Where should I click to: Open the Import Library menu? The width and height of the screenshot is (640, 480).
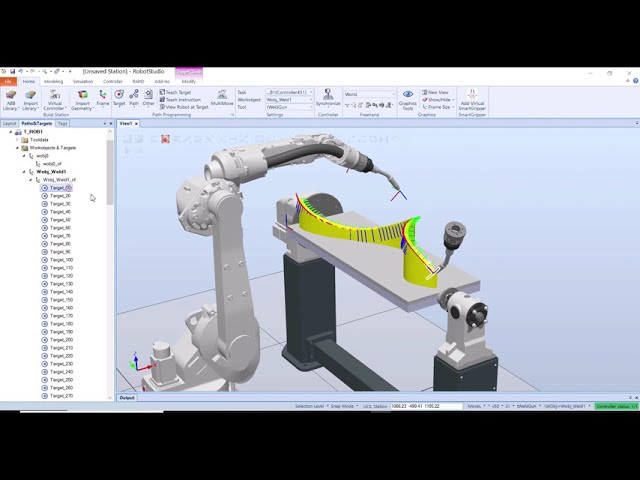click(x=30, y=100)
